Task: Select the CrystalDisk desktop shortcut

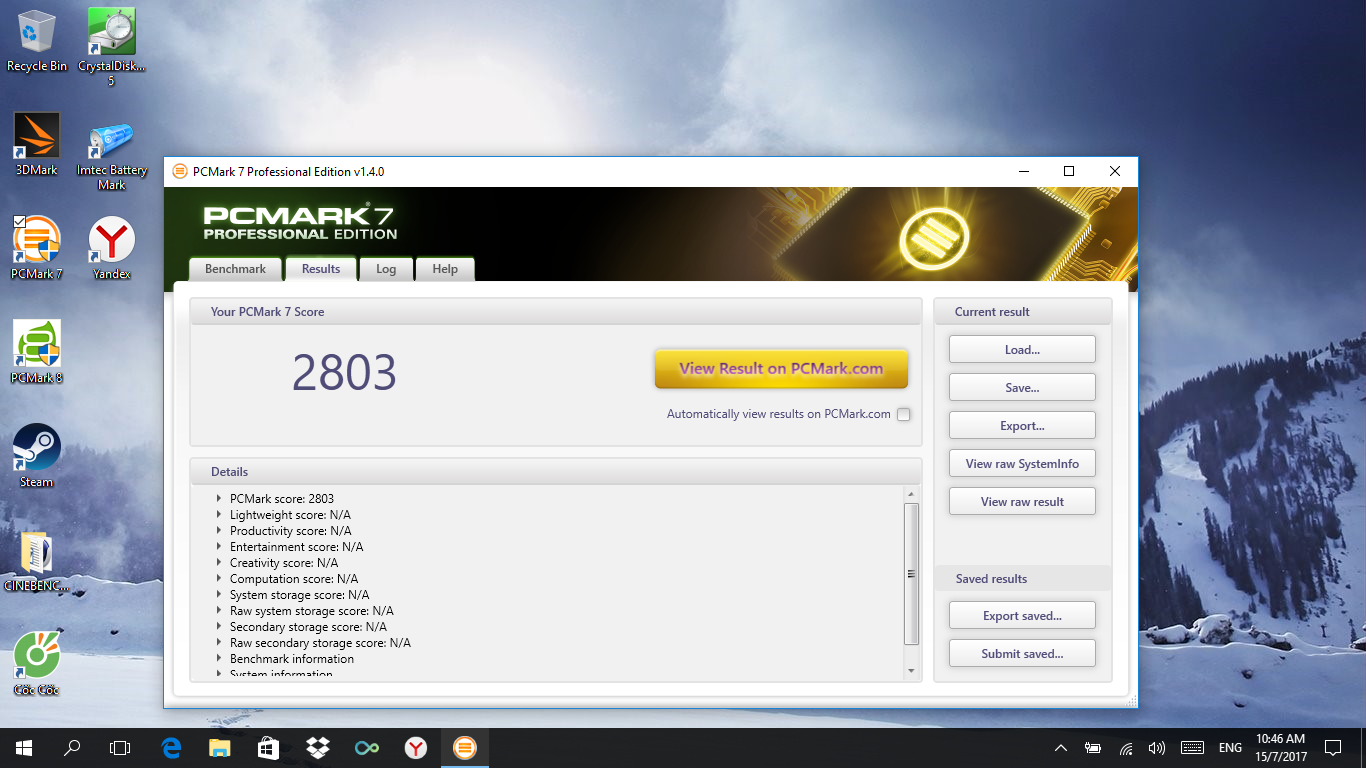Action: coord(112,46)
